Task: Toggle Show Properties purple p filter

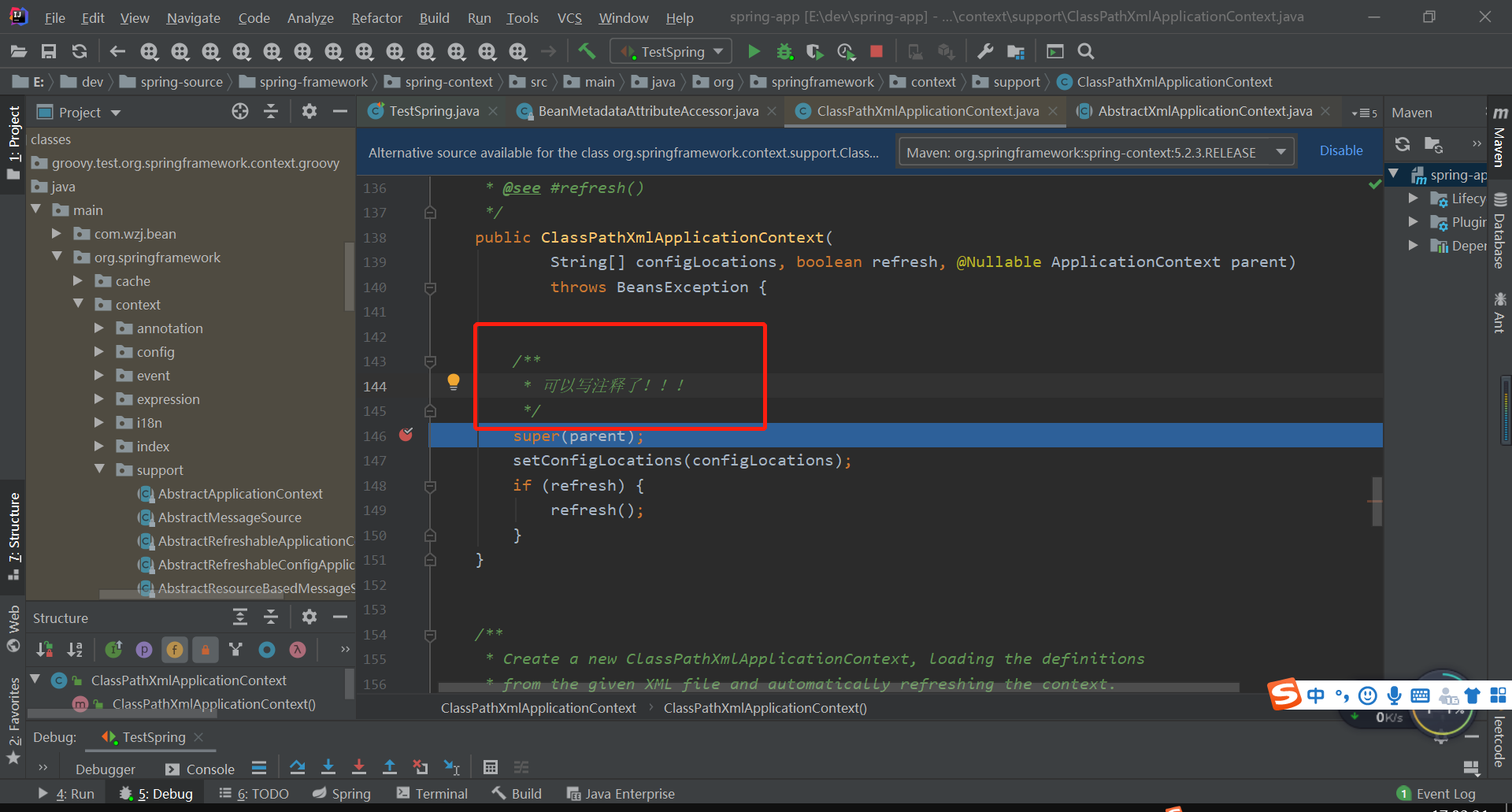Action: [x=144, y=650]
